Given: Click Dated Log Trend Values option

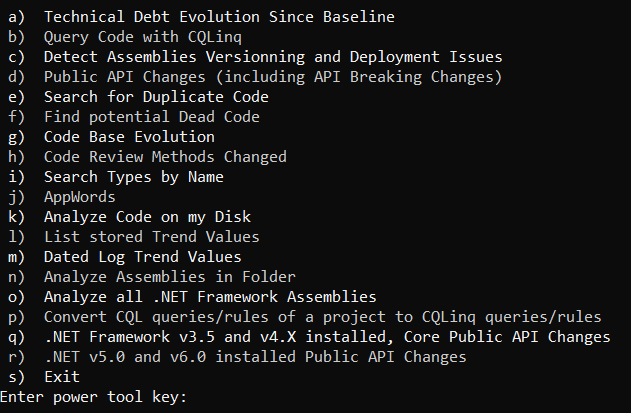Looking at the screenshot, I should click(142, 257).
